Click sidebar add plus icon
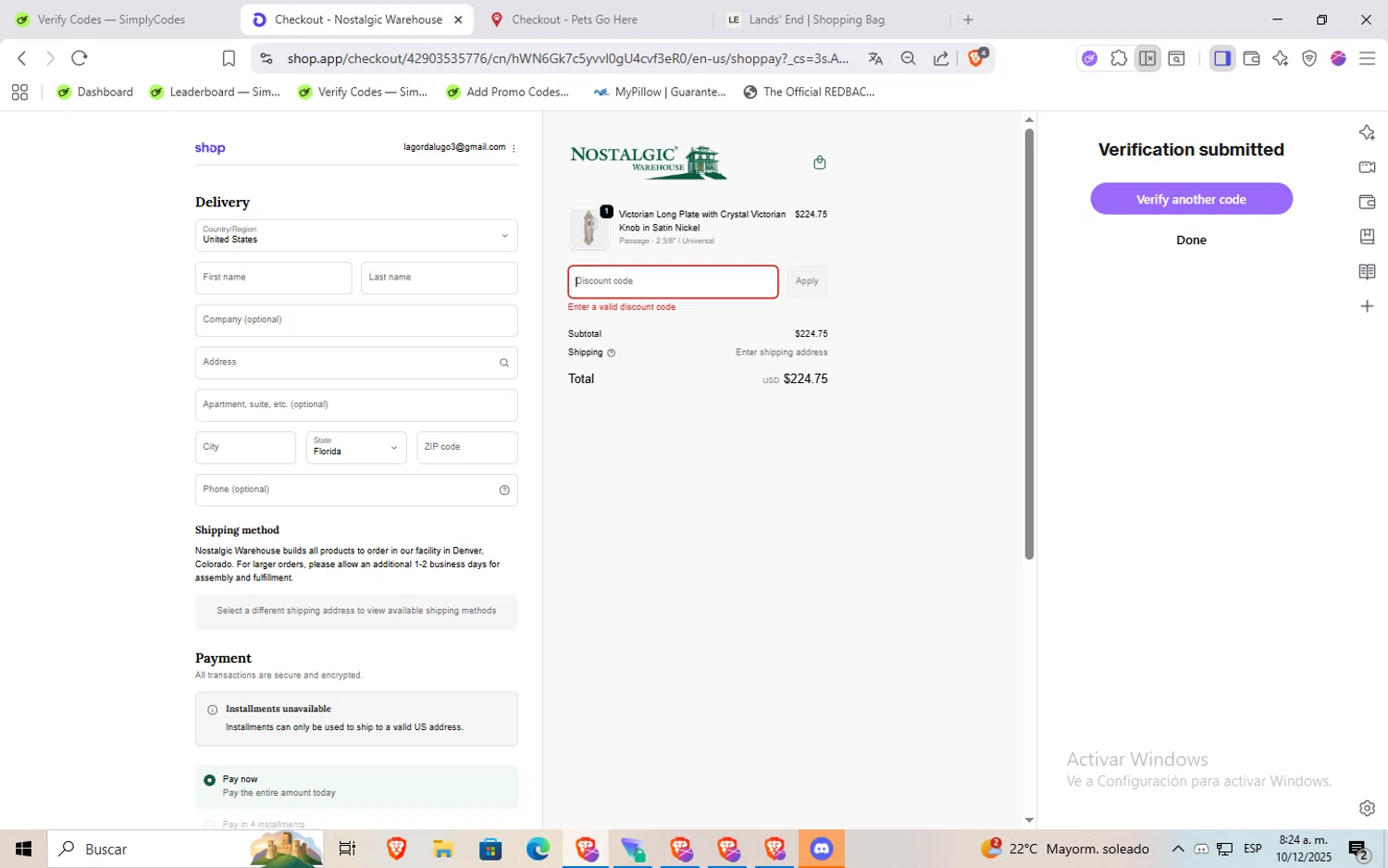The height and width of the screenshot is (868, 1388). tap(1367, 306)
